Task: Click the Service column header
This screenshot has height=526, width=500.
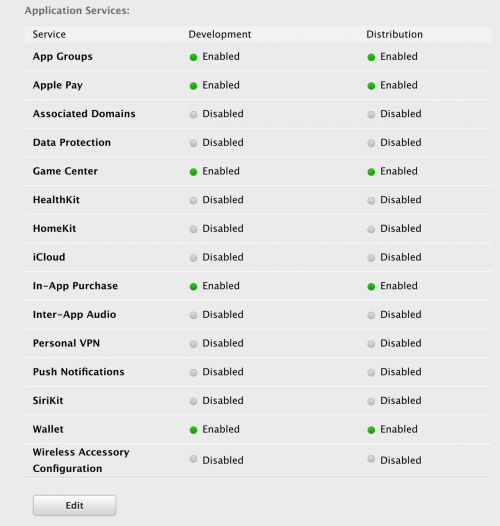Action: (49, 34)
